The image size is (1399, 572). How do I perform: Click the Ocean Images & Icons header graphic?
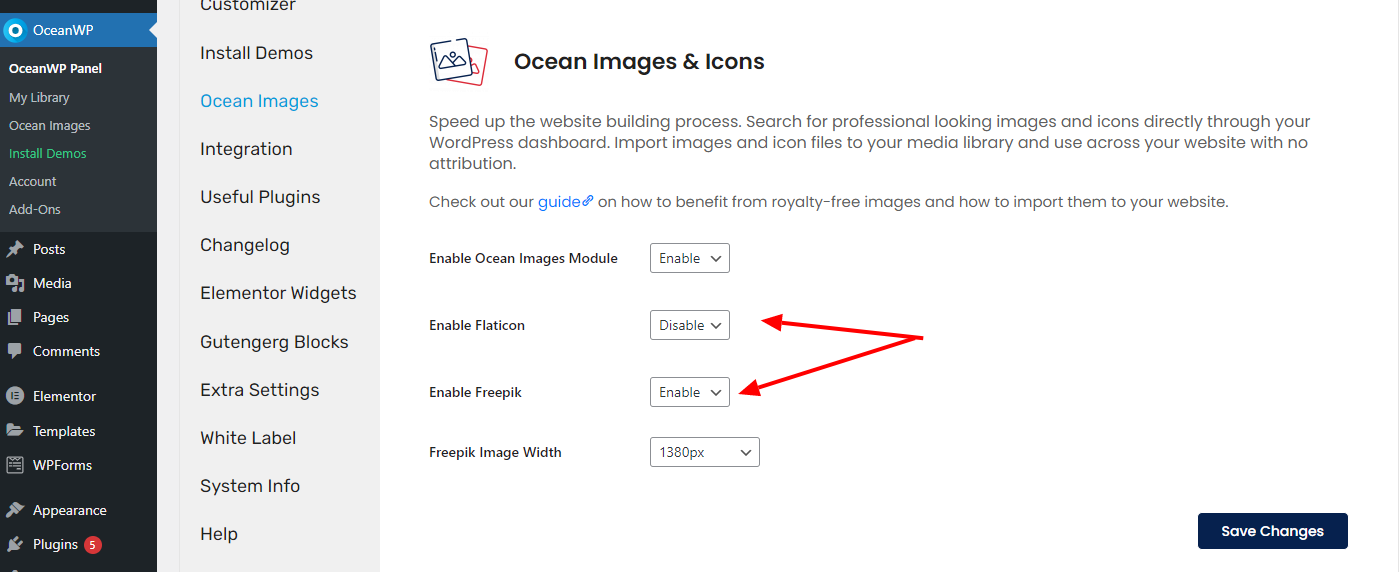tap(458, 62)
